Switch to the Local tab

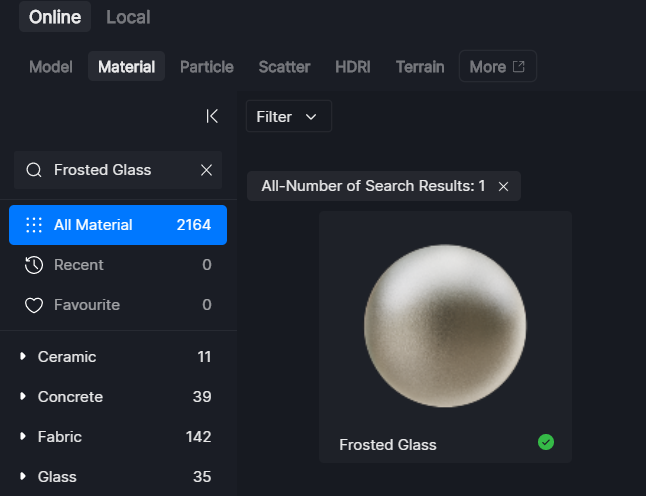click(x=128, y=17)
